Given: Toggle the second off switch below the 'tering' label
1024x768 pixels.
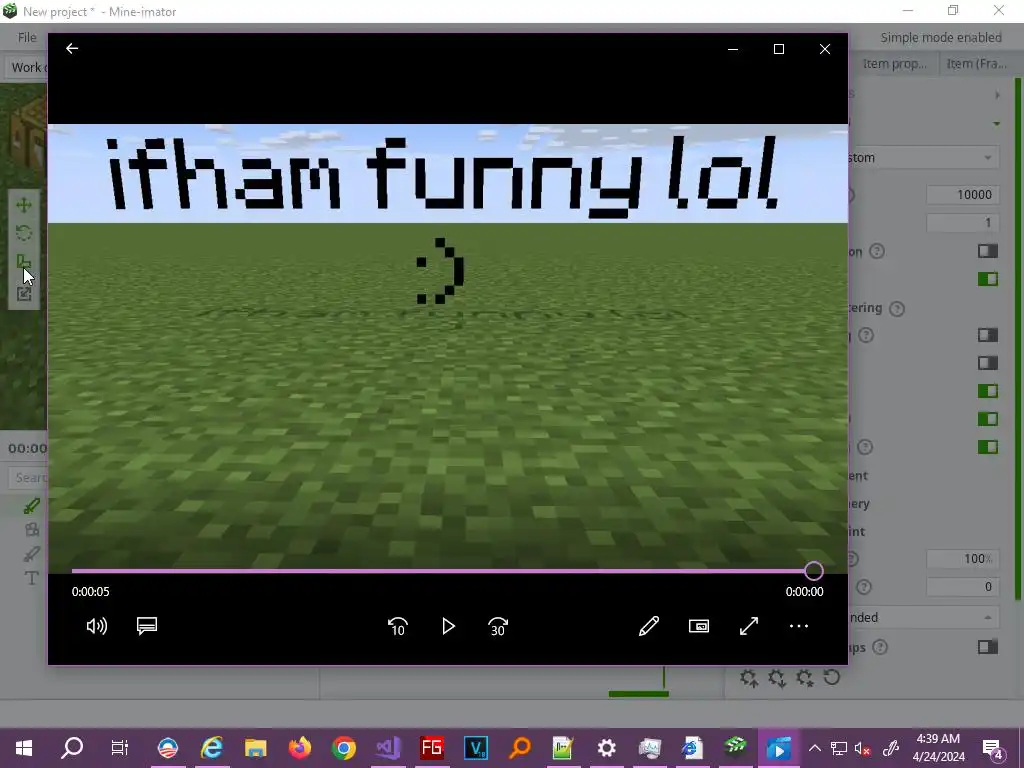Looking at the screenshot, I should (987, 363).
